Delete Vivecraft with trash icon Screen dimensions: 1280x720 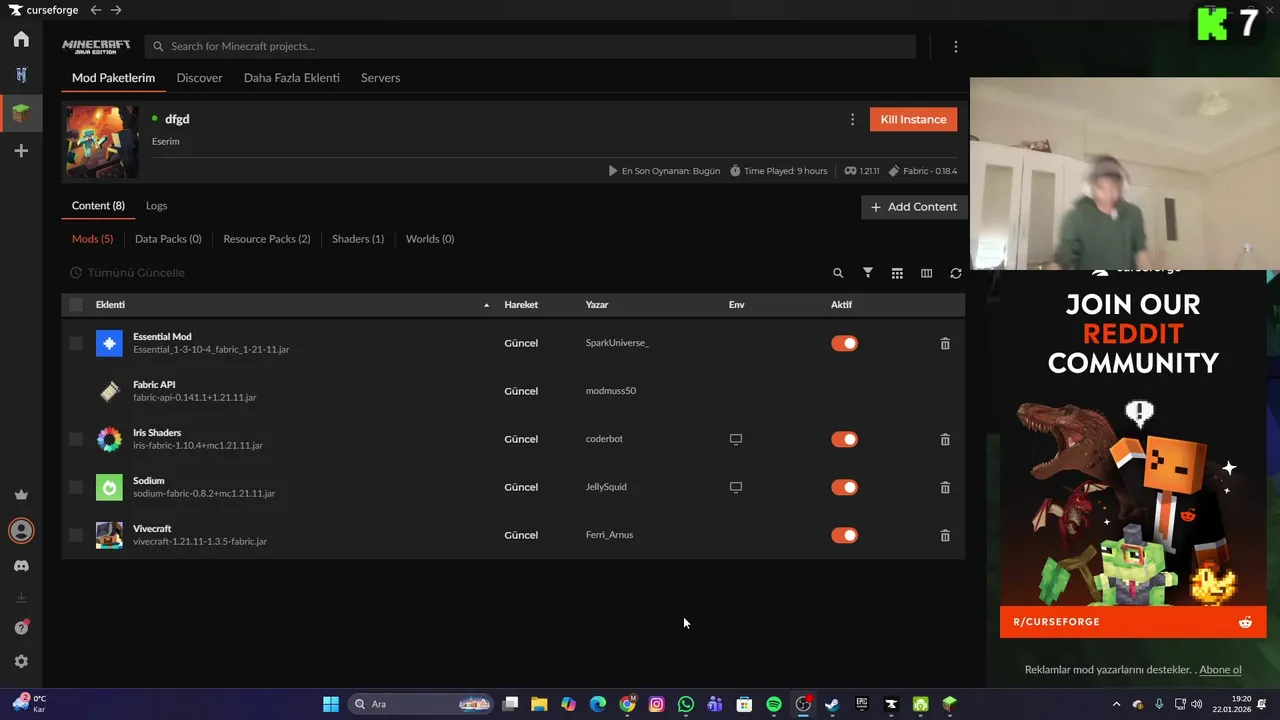tap(945, 535)
